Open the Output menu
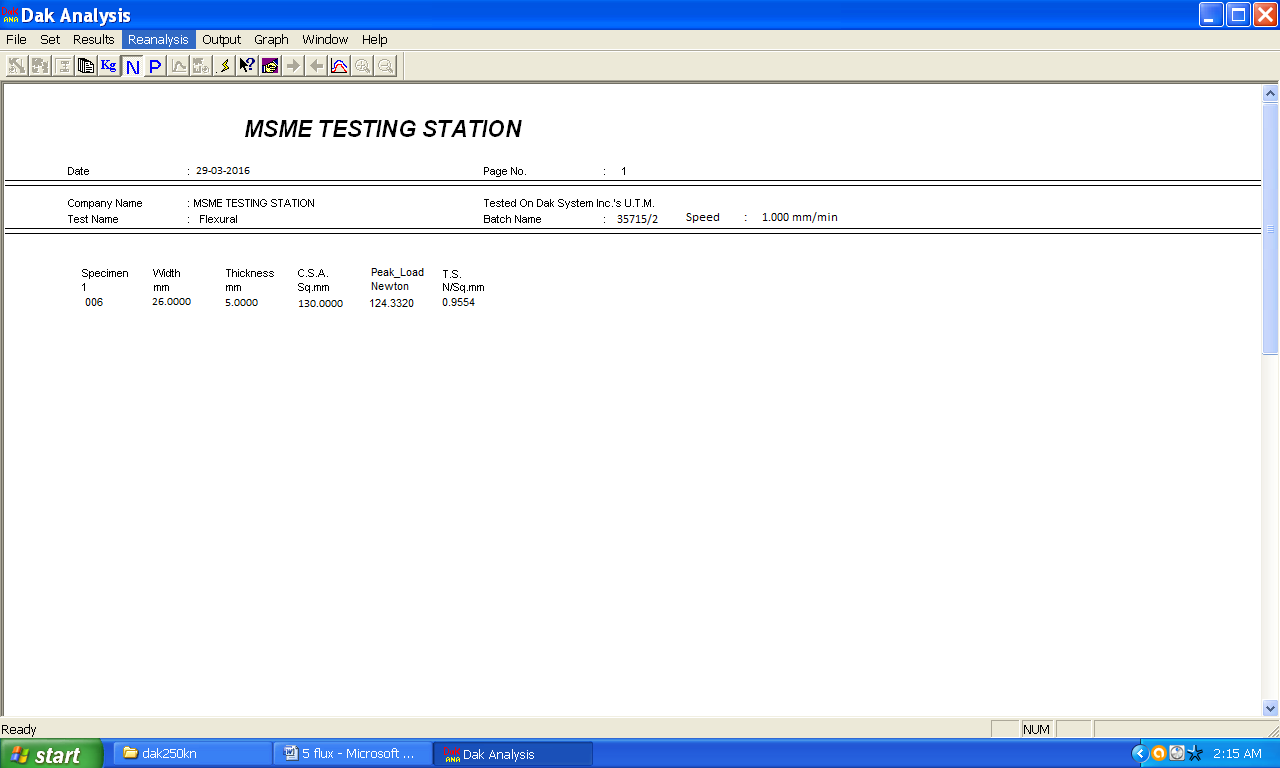The image size is (1280, 768). click(222, 40)
